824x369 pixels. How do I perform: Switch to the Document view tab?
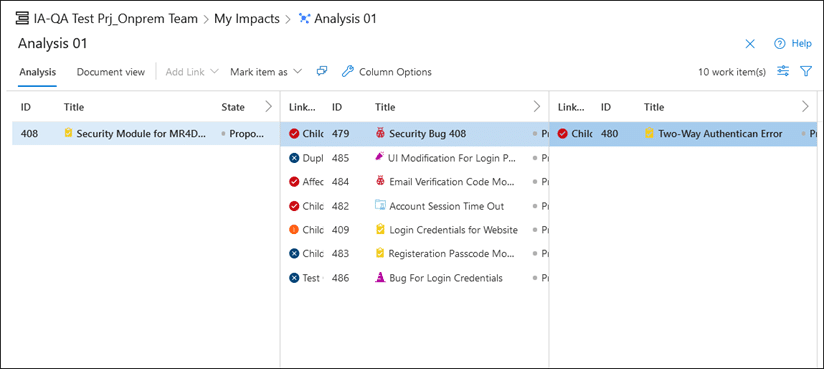pyautogui.click(x=111, y=72)
